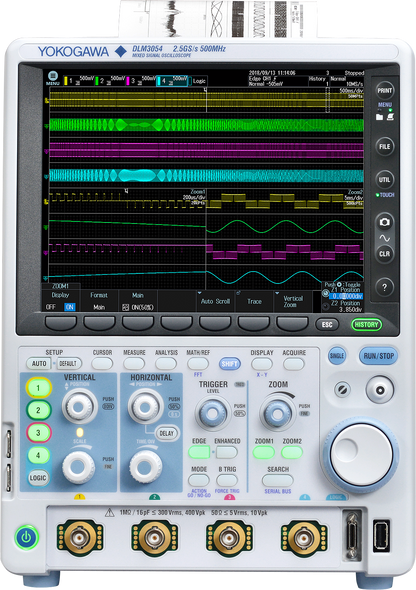
Task: Open the DISPLAY menu key
Action: tap(262, 364)
